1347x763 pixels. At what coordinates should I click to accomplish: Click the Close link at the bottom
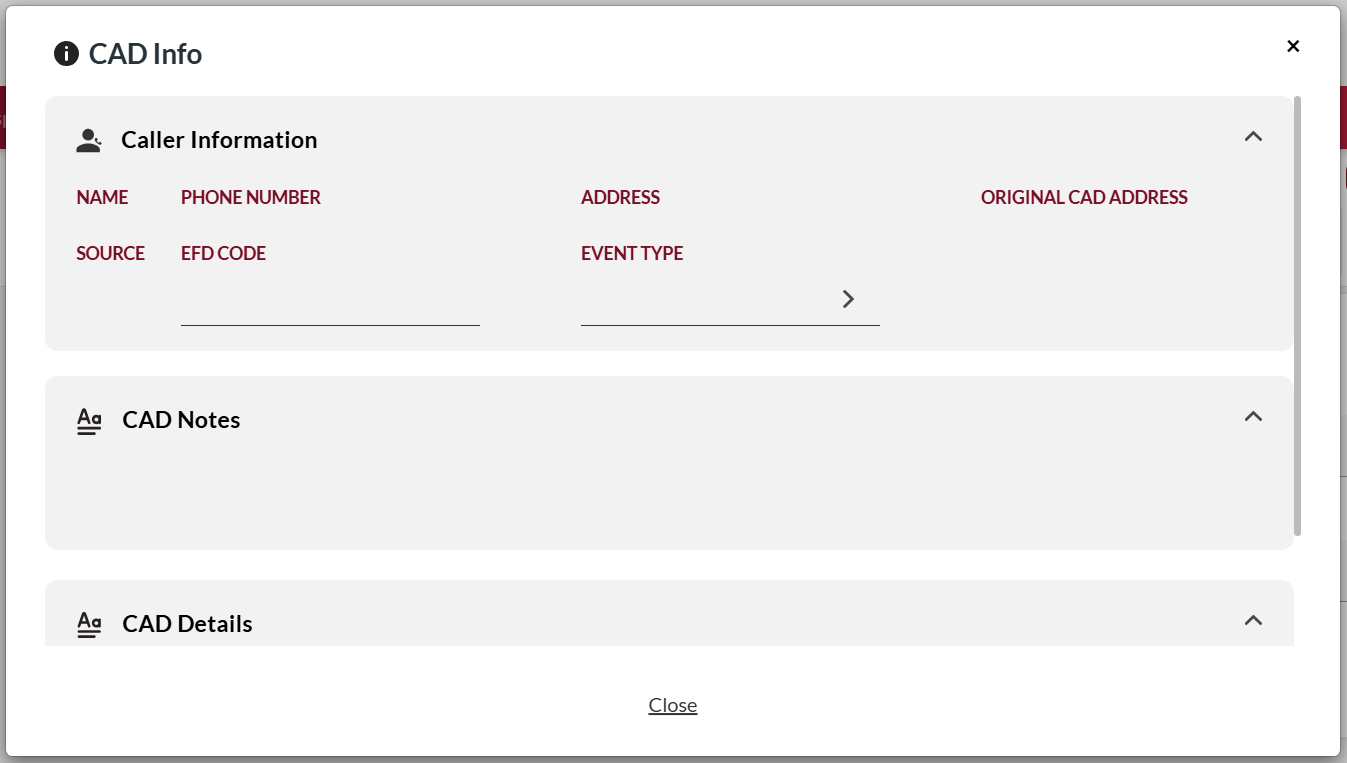[673, 705]
